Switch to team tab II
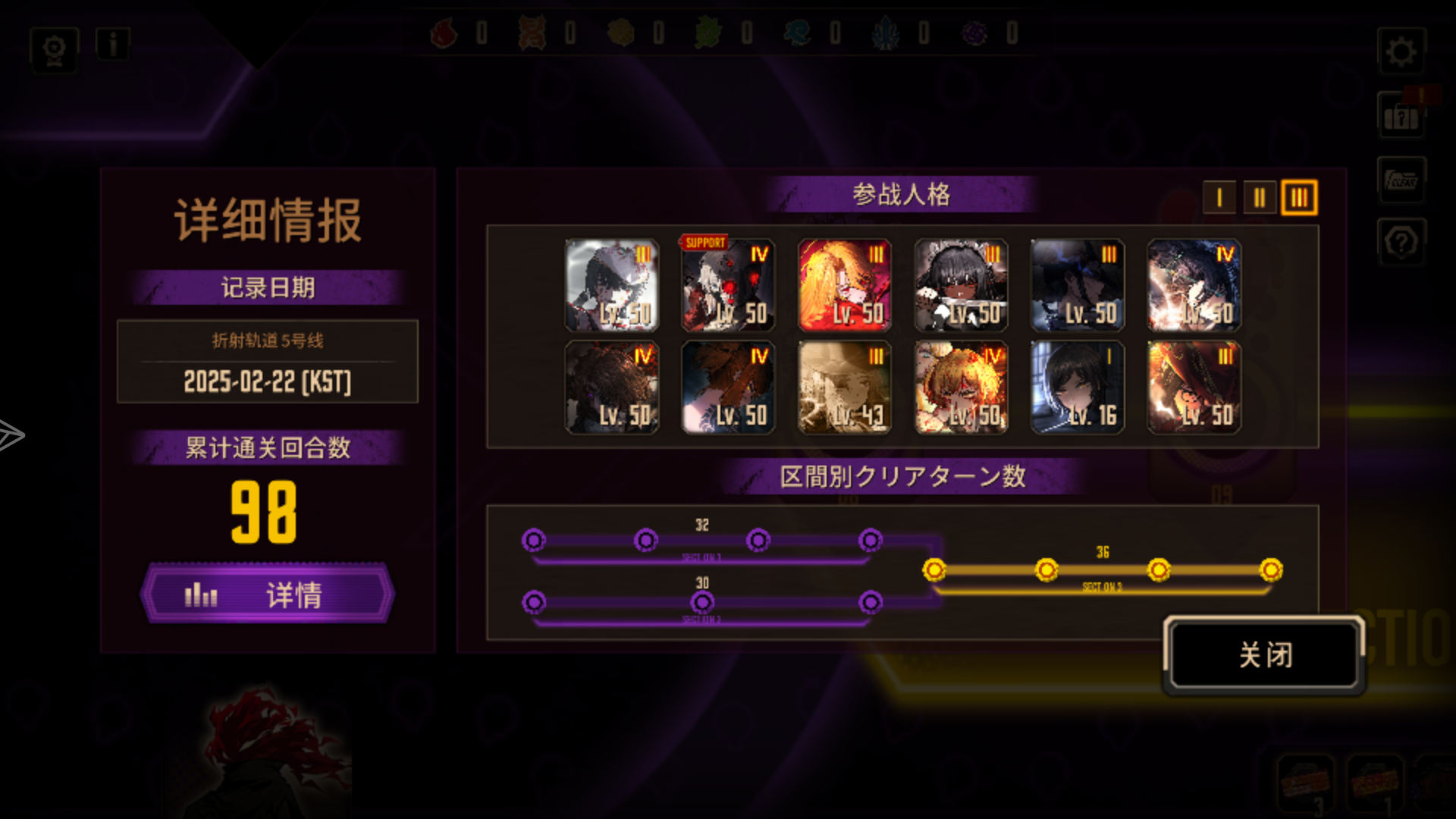 pos(1260,198)
